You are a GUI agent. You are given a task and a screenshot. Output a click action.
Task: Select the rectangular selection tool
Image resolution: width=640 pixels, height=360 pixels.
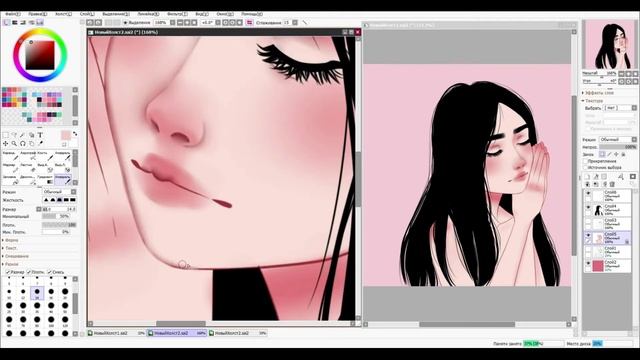click(x=6, y=135)
